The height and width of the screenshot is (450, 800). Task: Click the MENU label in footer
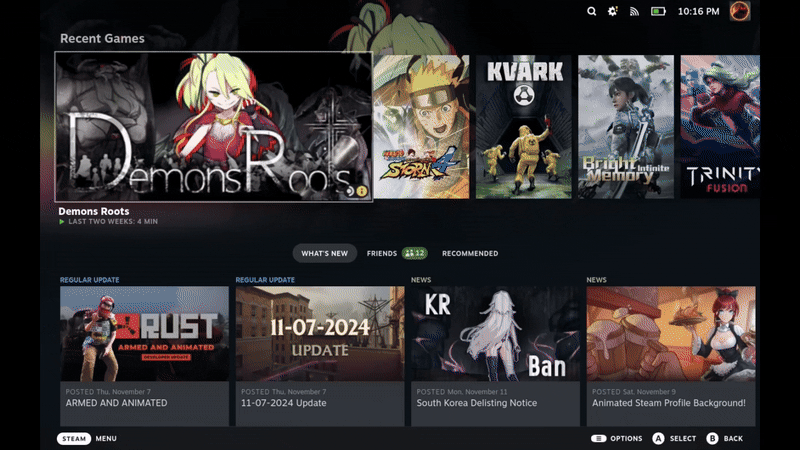[106, 439]
